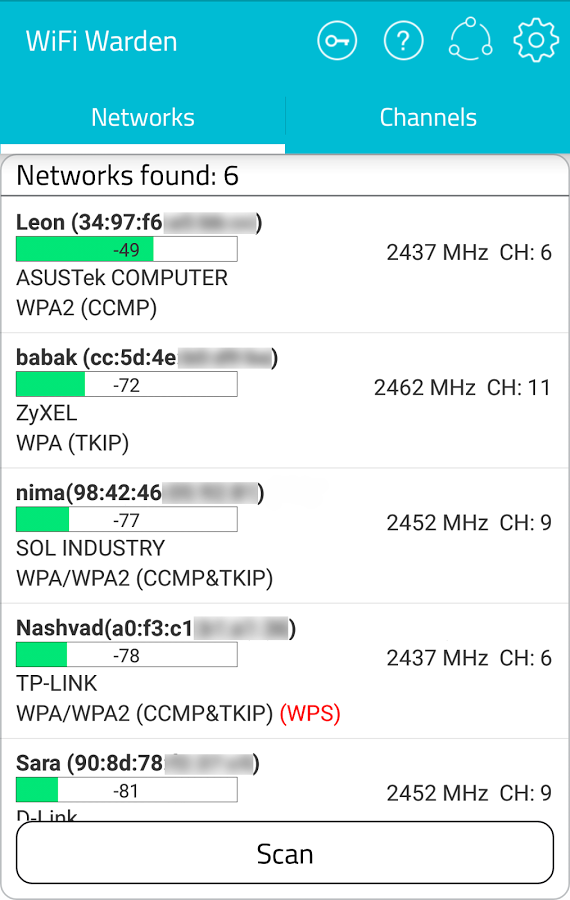Click Leon's -49 signal strength bar
The width and height of the screenshot is (570, 900).
click(x=126, y=249)
